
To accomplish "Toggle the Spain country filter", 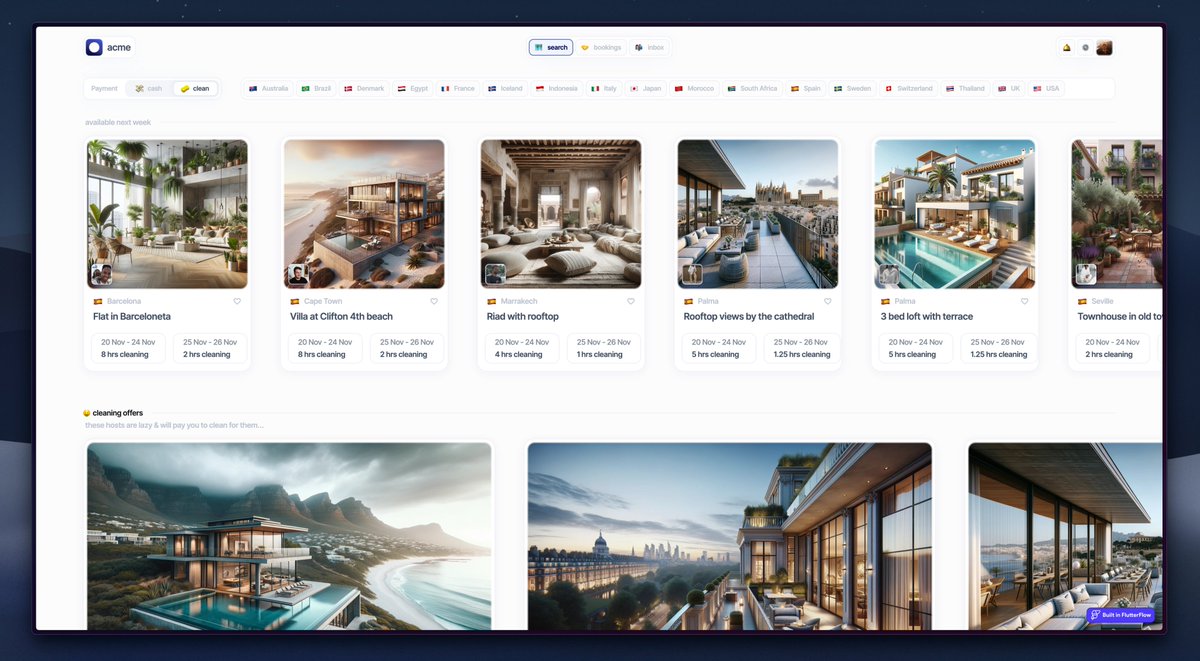I will tap(806, 88).
